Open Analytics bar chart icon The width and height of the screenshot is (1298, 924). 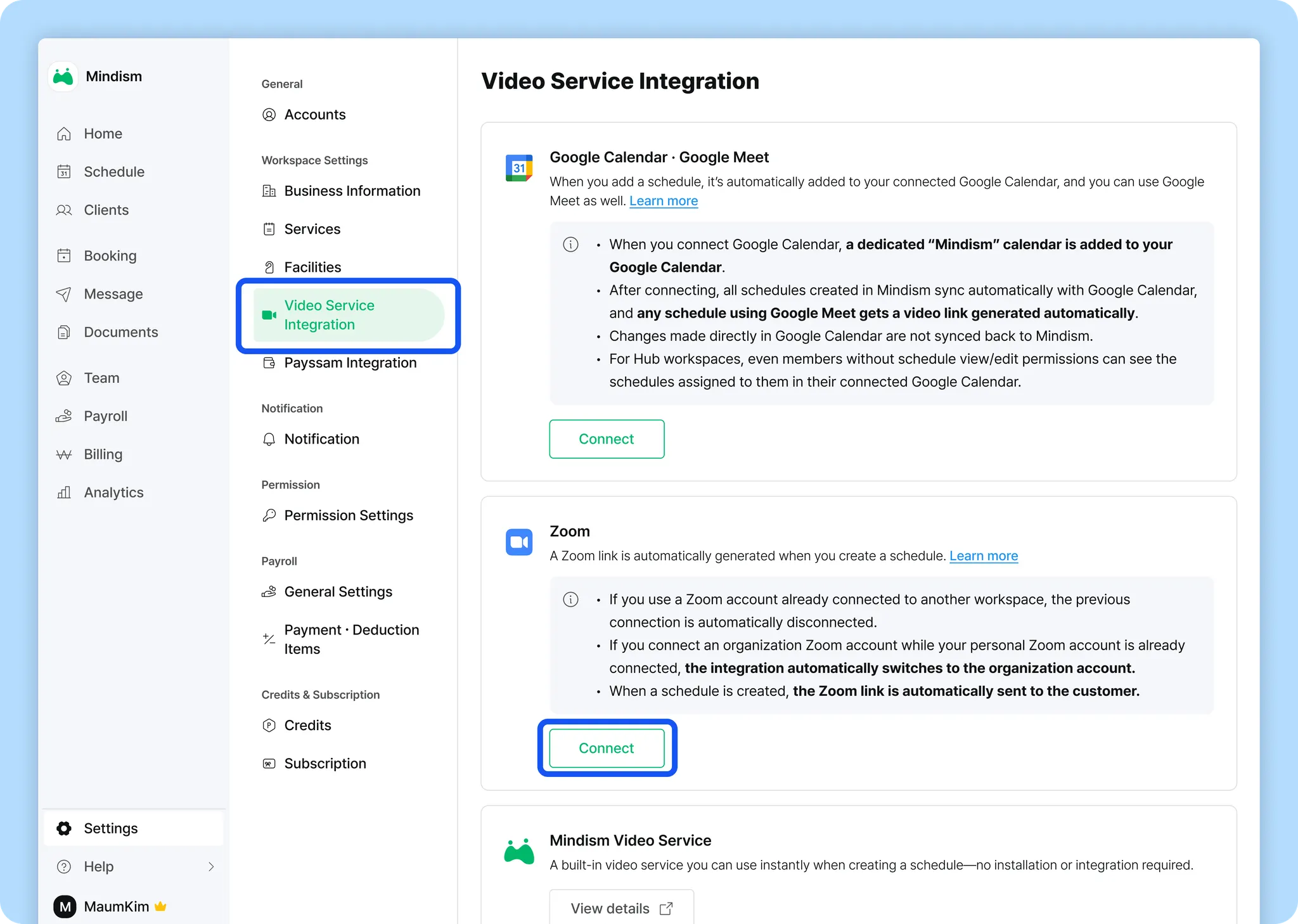click(x=64, y=492)
